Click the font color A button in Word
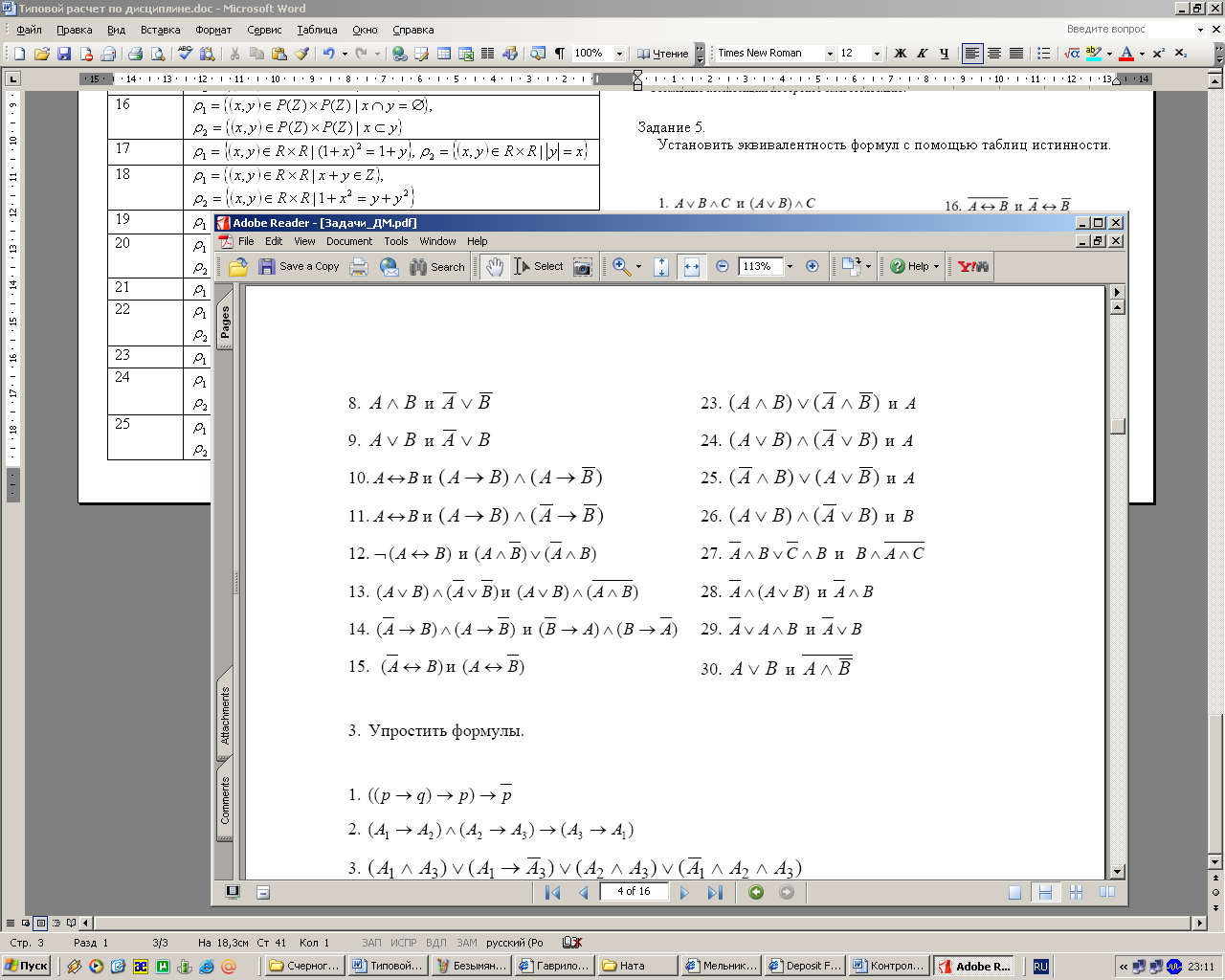Image resolution: width=1225 pixels, height=980 pixels. pos(1126,54)
